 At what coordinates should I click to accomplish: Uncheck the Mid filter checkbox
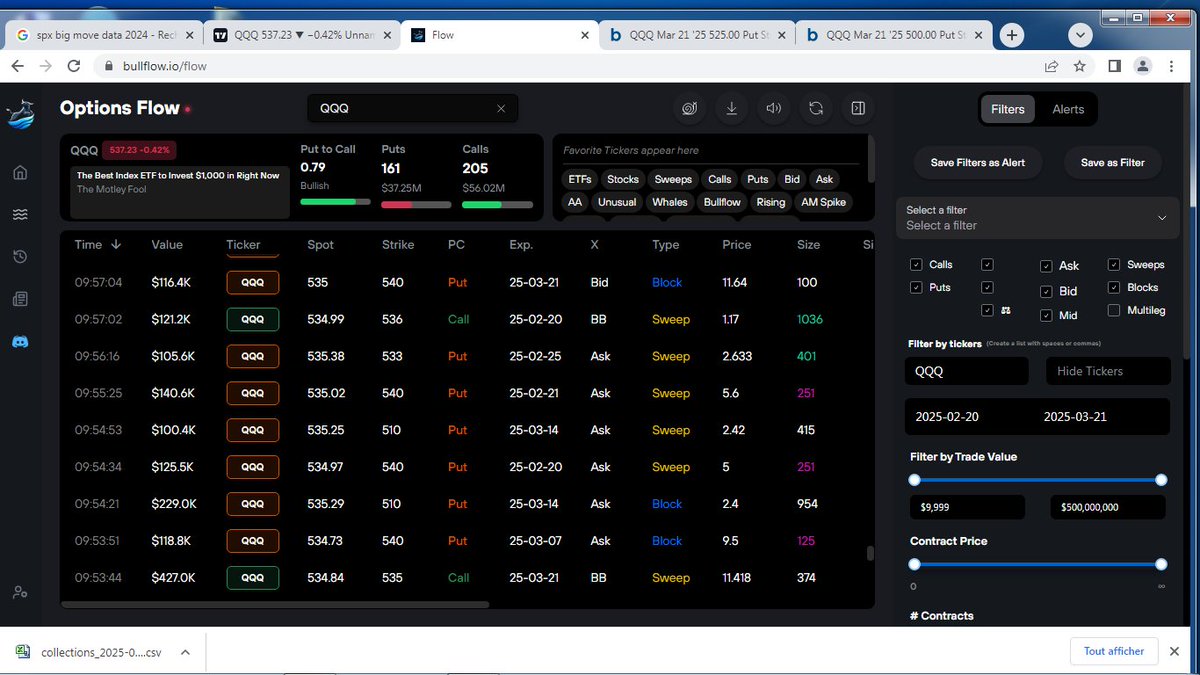click(x=1046, y=316)
